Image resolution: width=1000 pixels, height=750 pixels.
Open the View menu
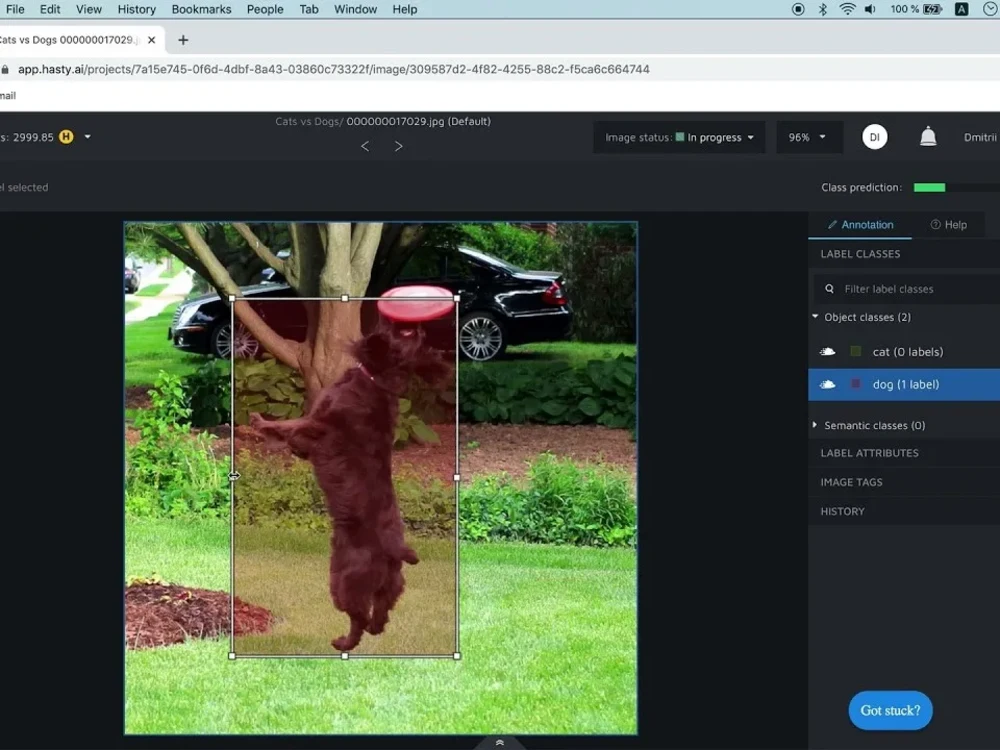(89, 9)
